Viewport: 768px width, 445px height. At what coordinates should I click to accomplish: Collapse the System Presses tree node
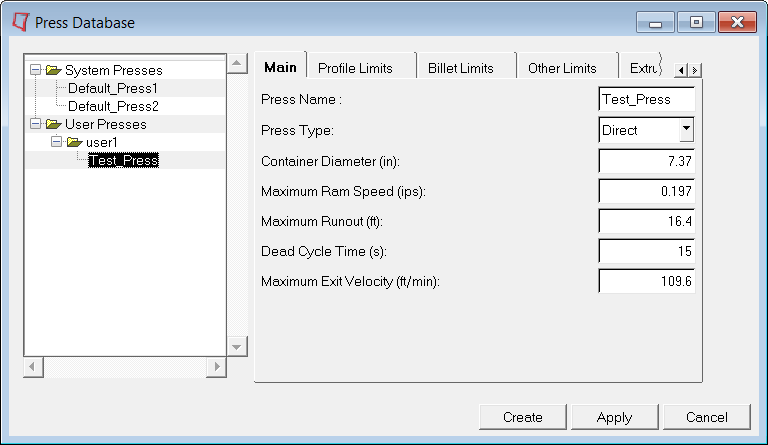pyautogui.click(x=36, y=70)
